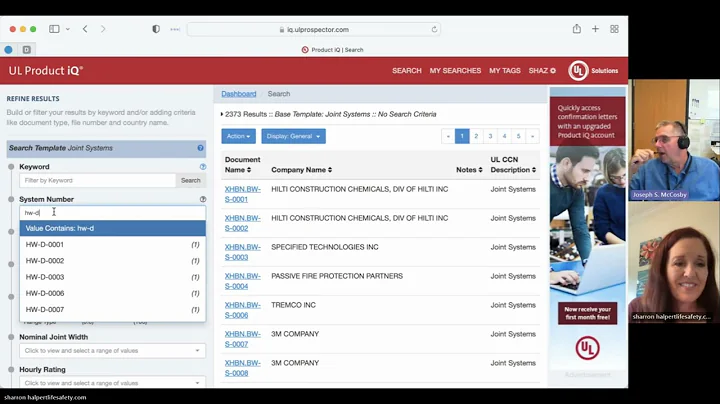The image size is (720, 404).
Task: Click the Keyword help icon
Action: (202, 167)
